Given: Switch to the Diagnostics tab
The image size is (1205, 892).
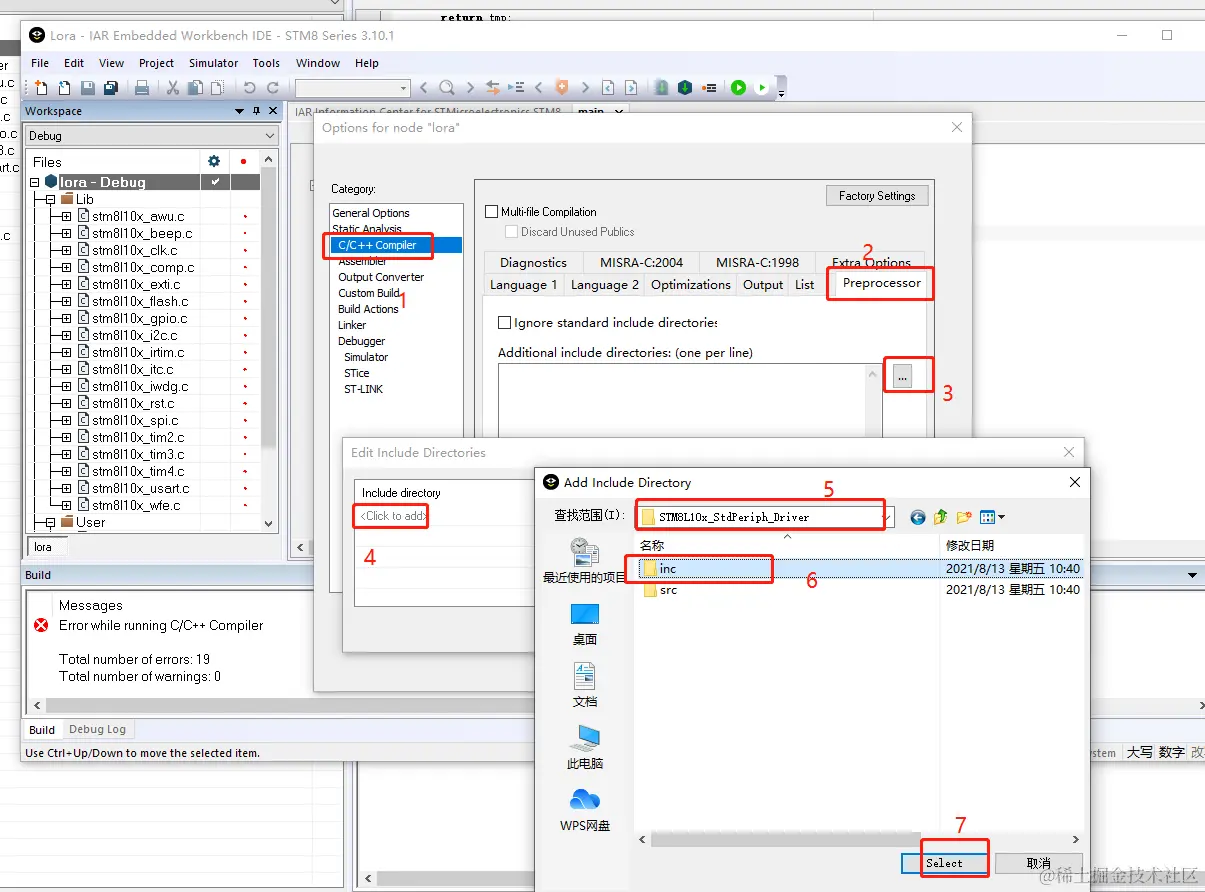Looking at the screenshot, I should [x=533, y=263].
